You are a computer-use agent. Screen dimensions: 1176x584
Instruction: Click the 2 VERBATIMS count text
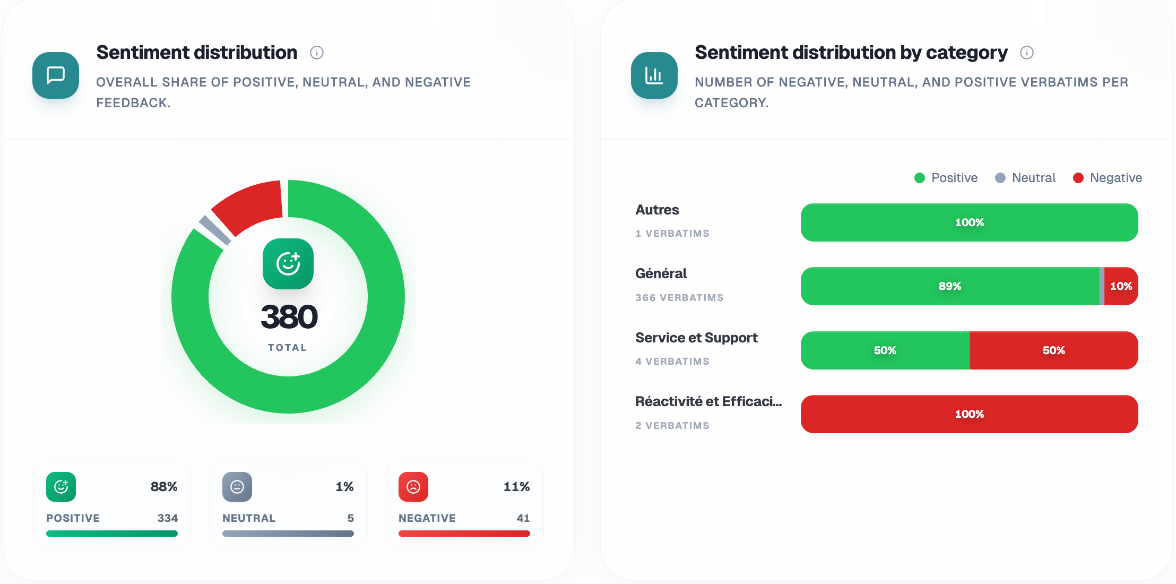[672, 425]
